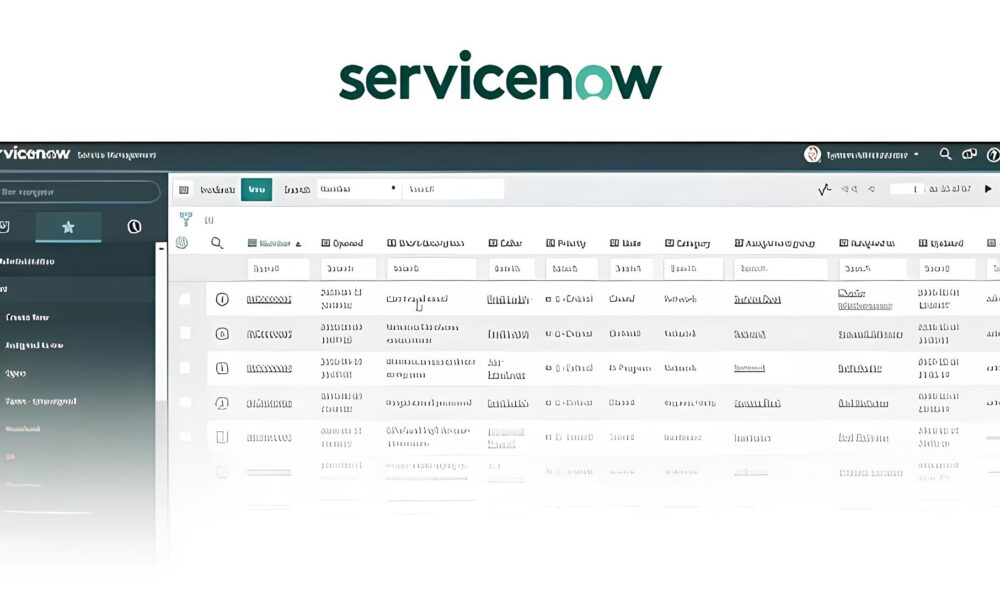The height and width of the screenshot is (600, 1000).
Task: Click the green New button
Action: coord(256,189)
